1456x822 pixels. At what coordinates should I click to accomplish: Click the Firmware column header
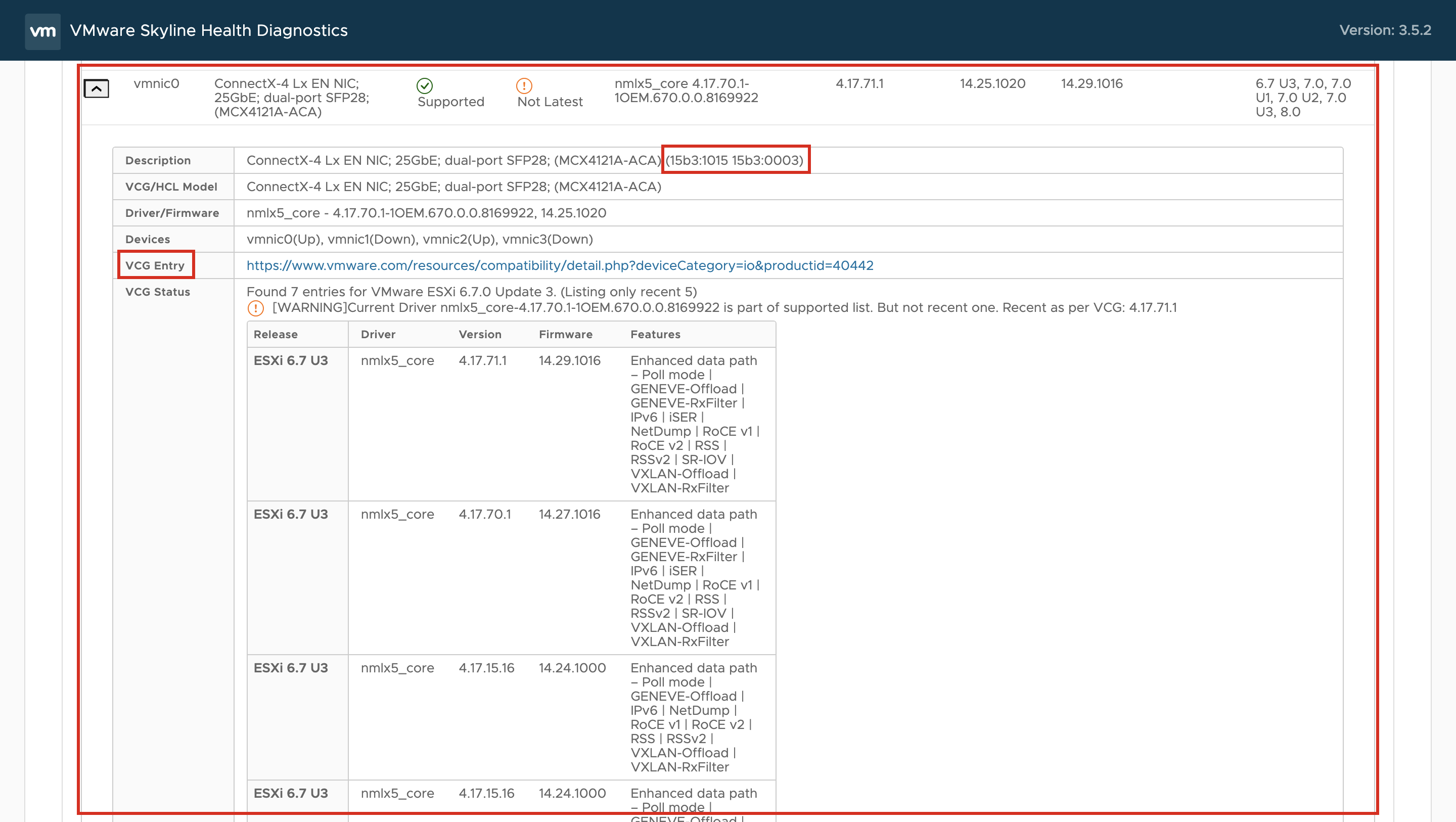tap(565, 334)
